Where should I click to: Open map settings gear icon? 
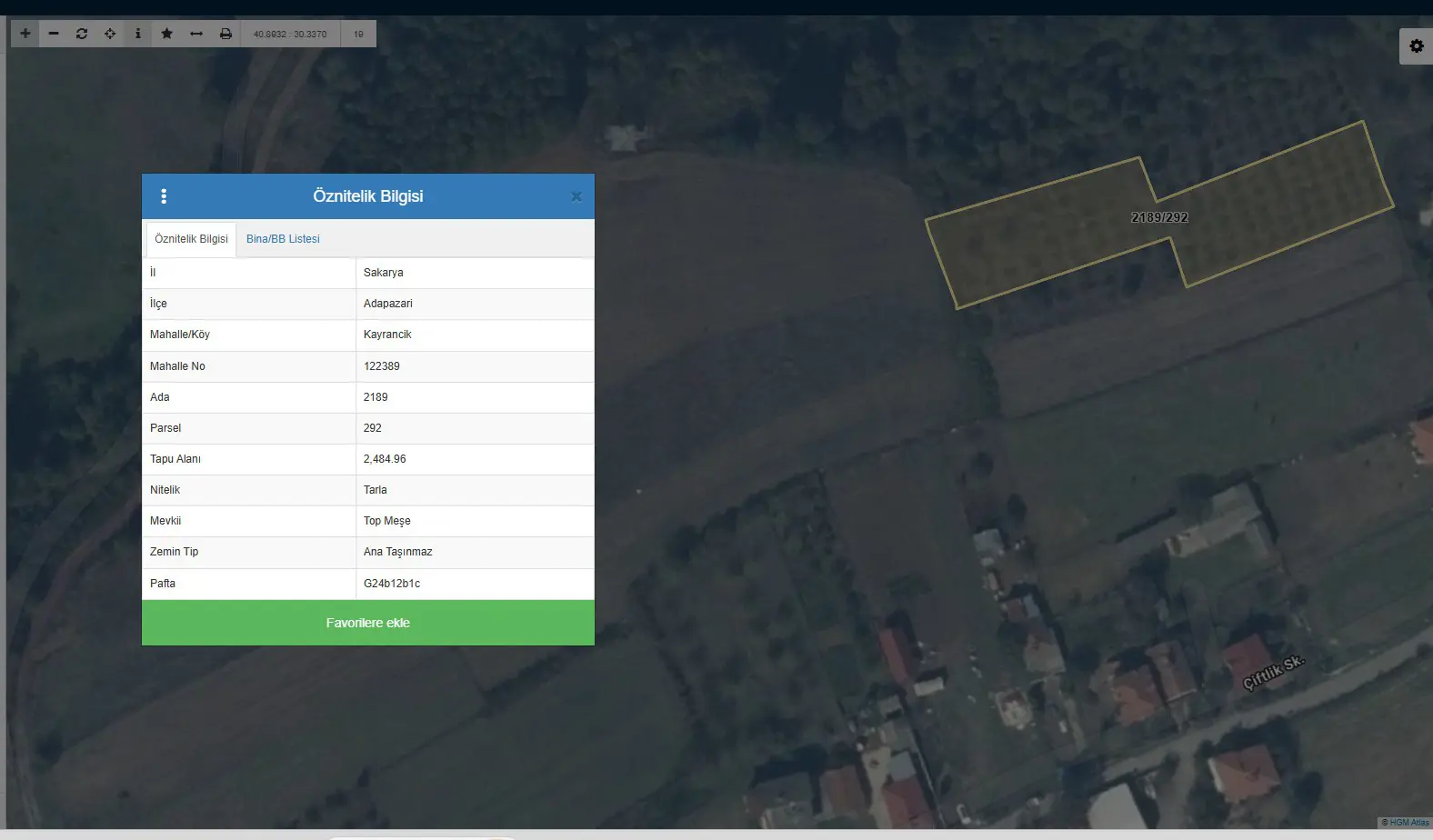click(1417, 45)
